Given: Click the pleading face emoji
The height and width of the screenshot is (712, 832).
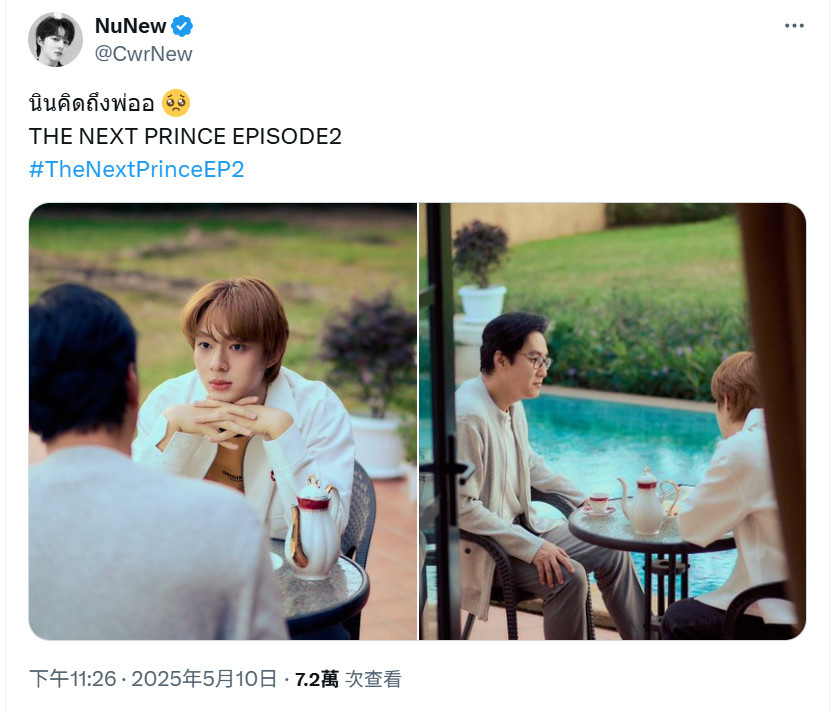Looking at the screenshot, I should click(x=176, y=103).
